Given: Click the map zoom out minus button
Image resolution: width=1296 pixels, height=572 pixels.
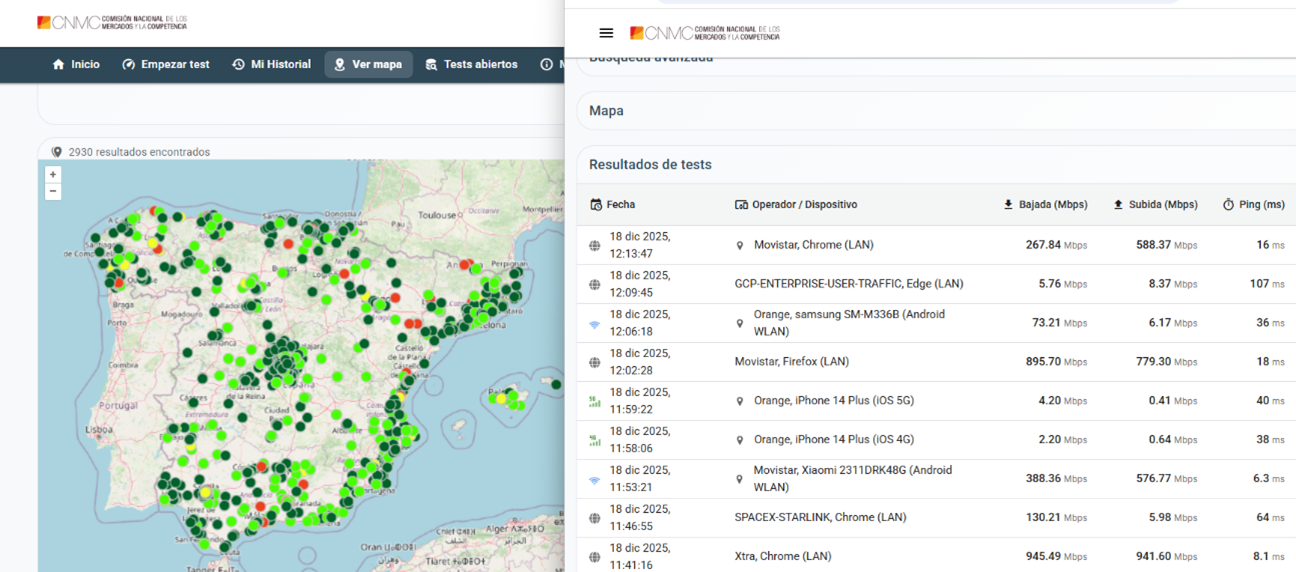Looking at the screenshot, I should 53,191.
